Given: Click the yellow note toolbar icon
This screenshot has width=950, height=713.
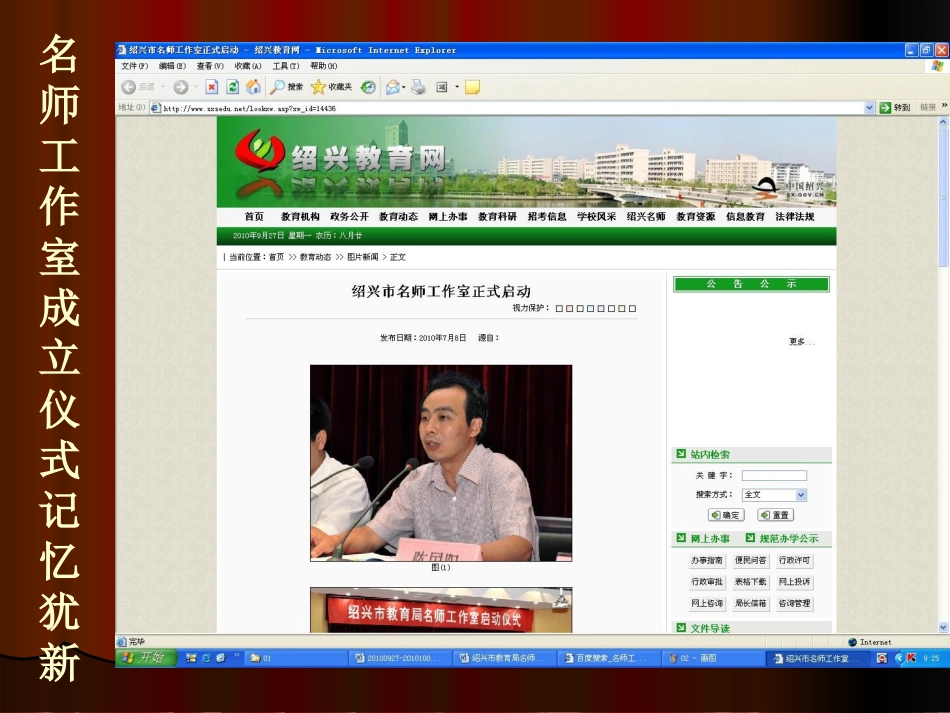Looking at the screenshot, I should [x=472, y=87].
